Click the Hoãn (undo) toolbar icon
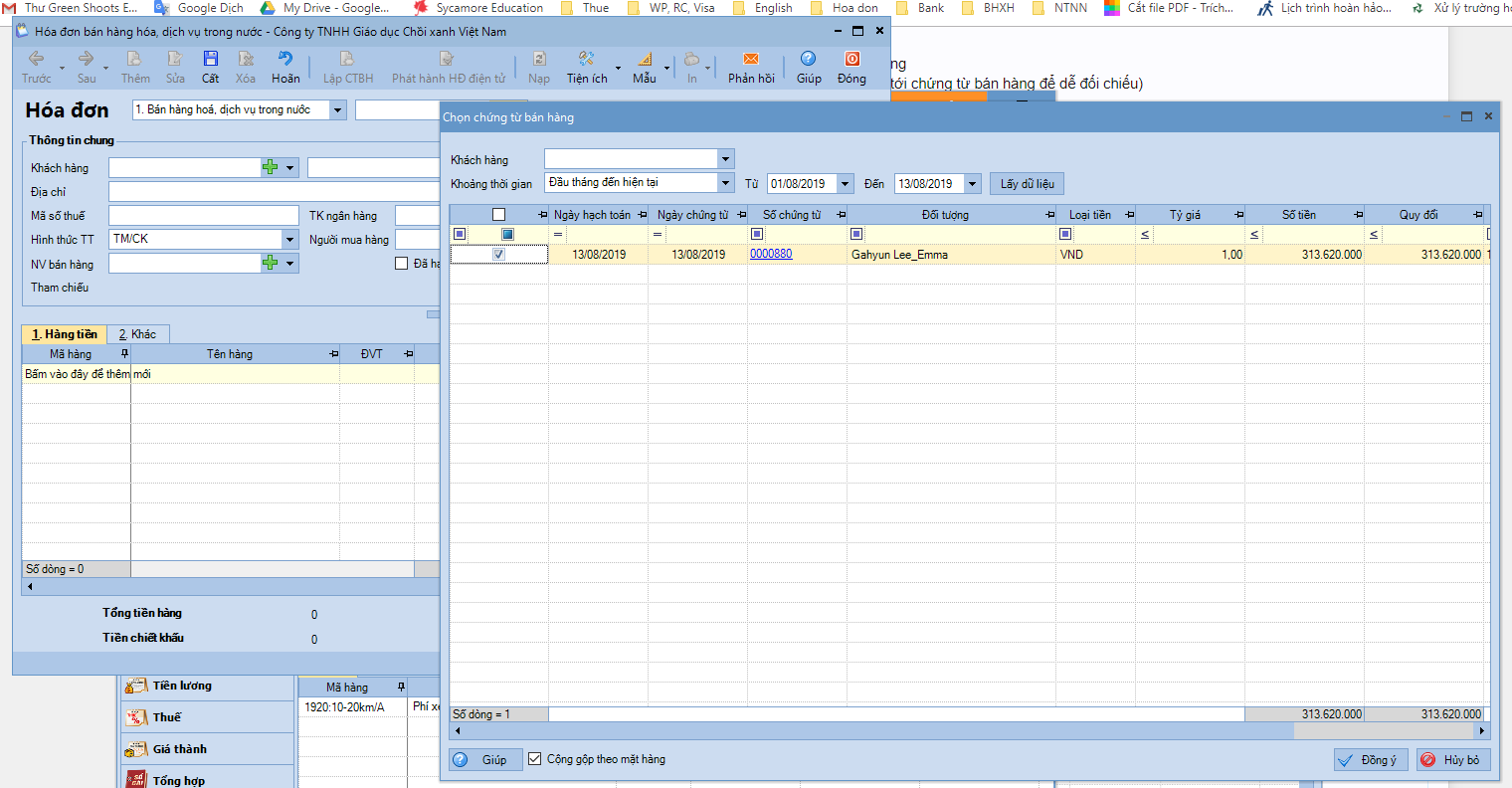1512x788 pixels. (x=285, y=66)
